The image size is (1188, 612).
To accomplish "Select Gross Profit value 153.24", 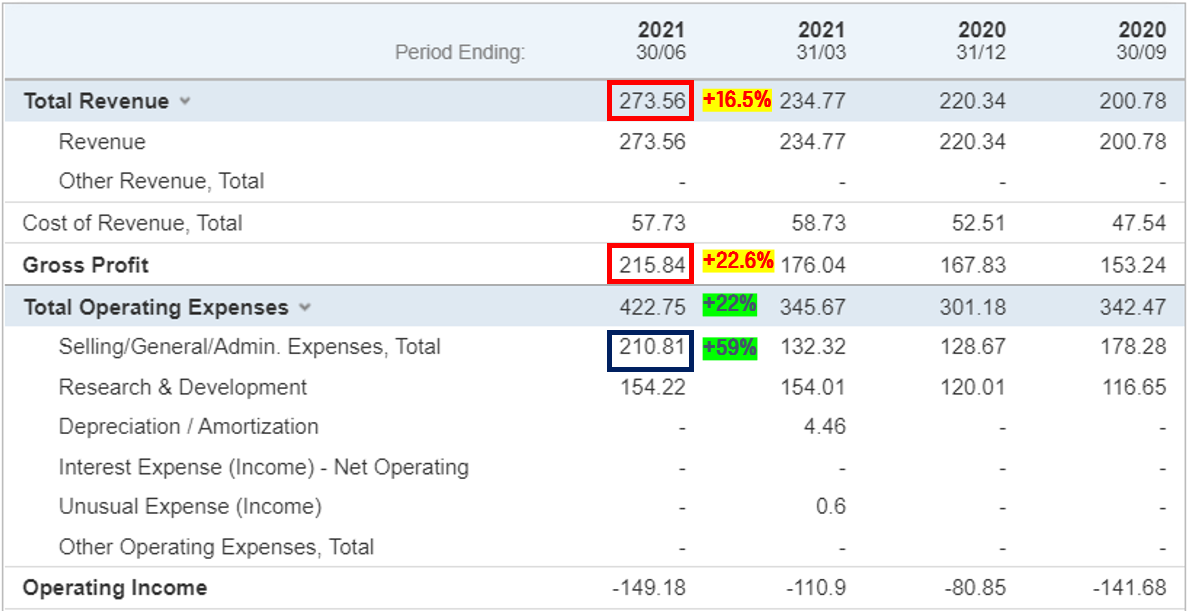I will 1133,265.
